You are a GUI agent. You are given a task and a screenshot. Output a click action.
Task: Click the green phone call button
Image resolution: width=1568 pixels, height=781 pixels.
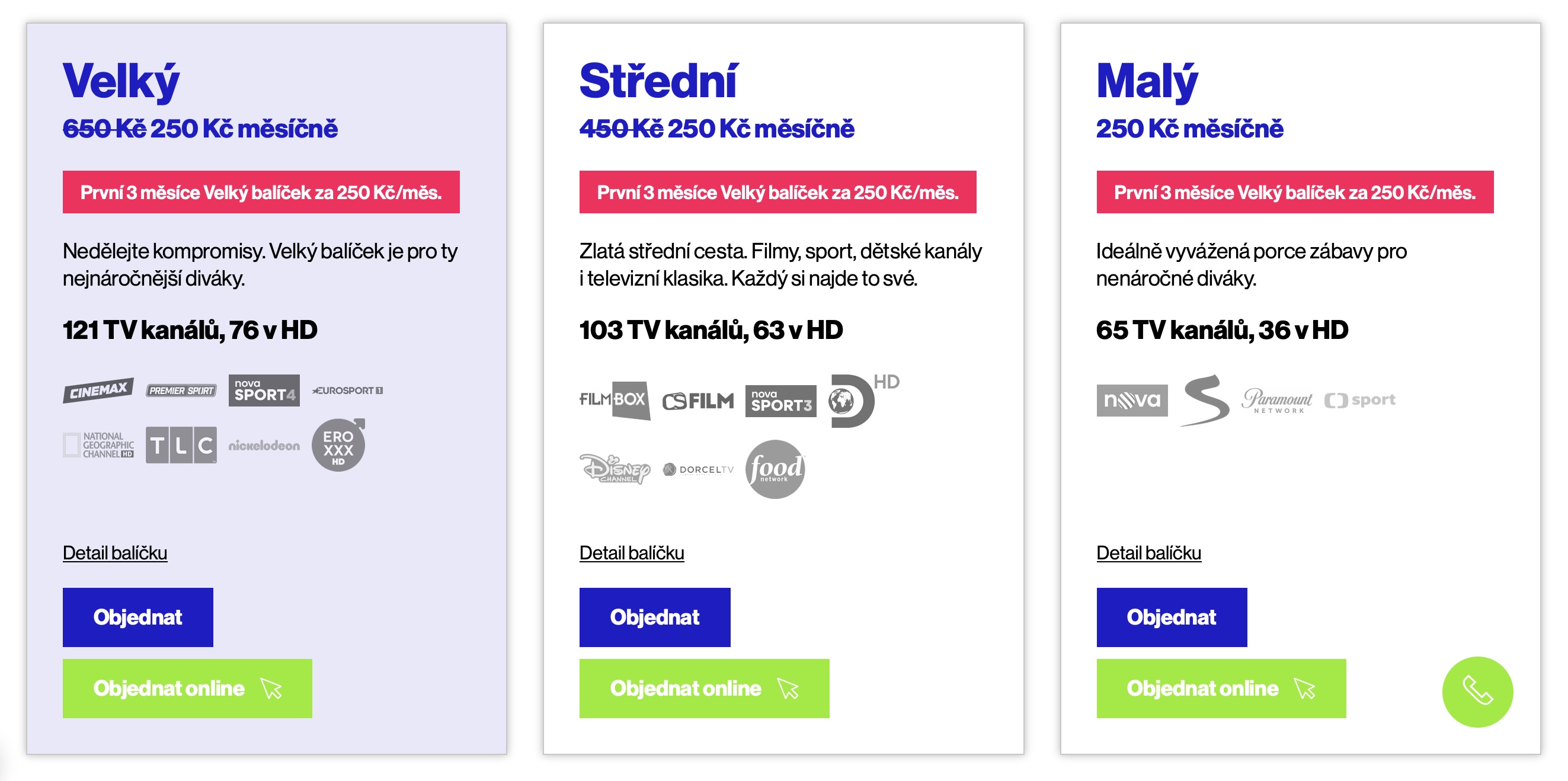1477,691
